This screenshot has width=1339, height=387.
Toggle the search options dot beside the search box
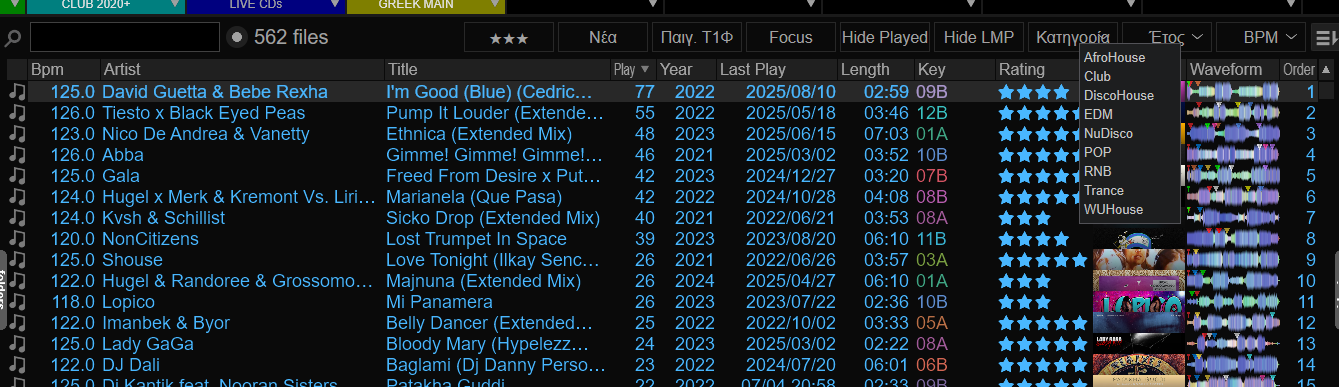click(x=237, y=38)
